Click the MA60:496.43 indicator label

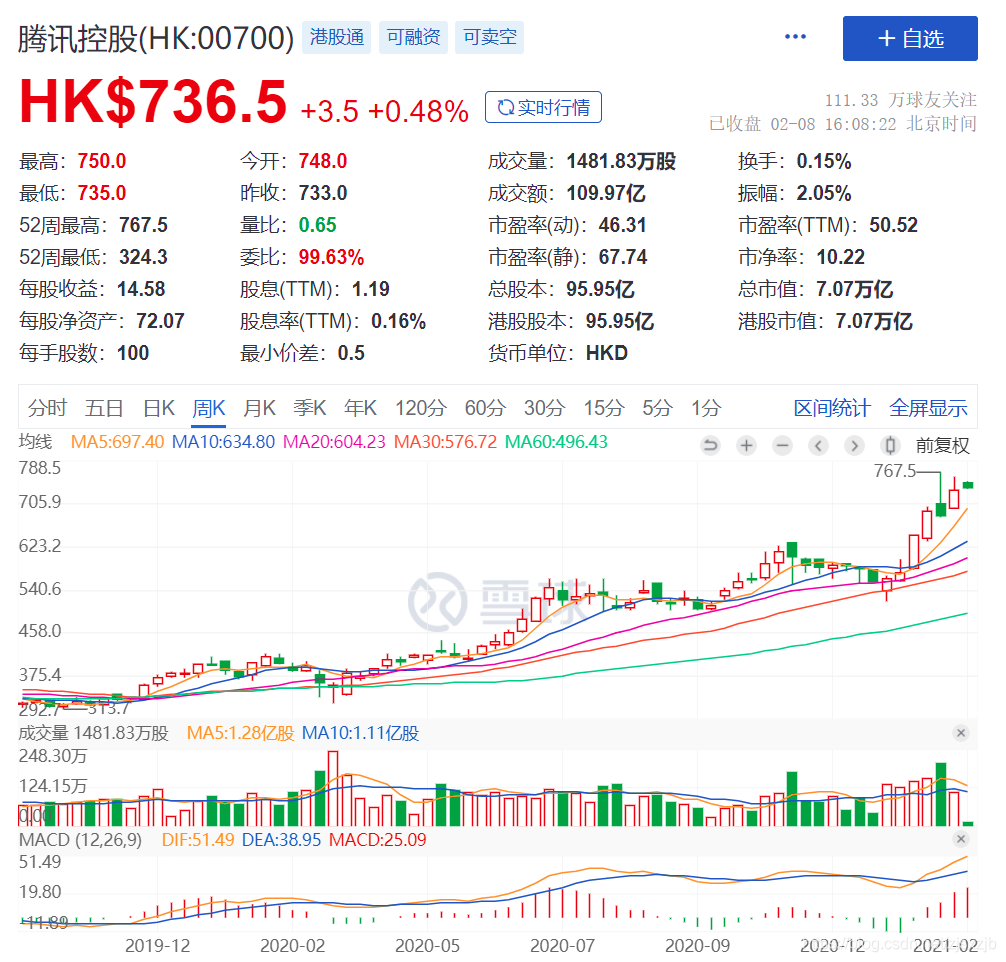(556, 442)
